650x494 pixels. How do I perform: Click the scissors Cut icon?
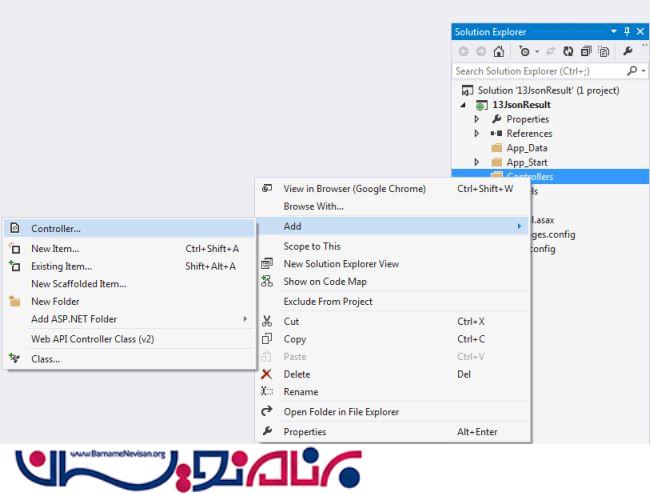(267, 321)
